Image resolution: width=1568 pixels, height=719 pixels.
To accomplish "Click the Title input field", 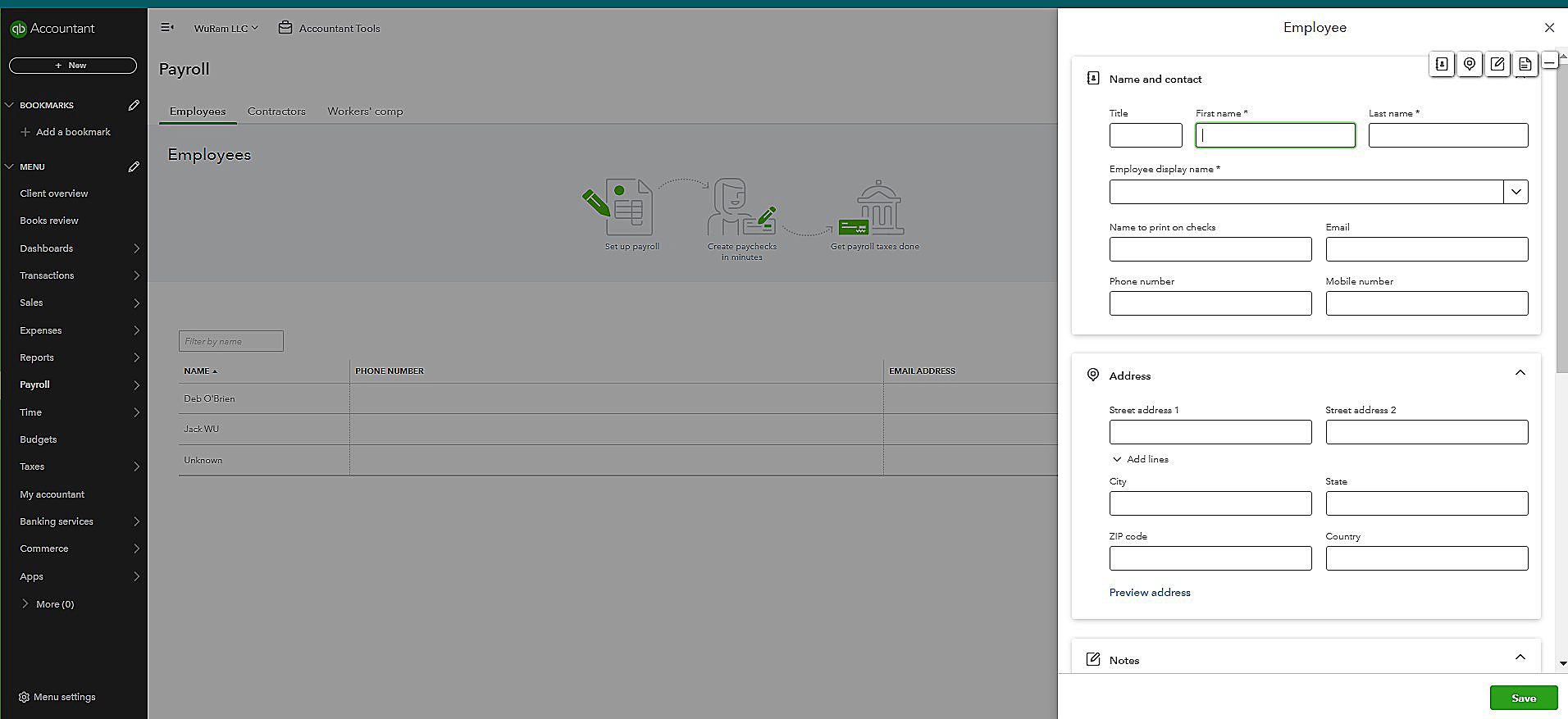I will [x=1146, y=135].
